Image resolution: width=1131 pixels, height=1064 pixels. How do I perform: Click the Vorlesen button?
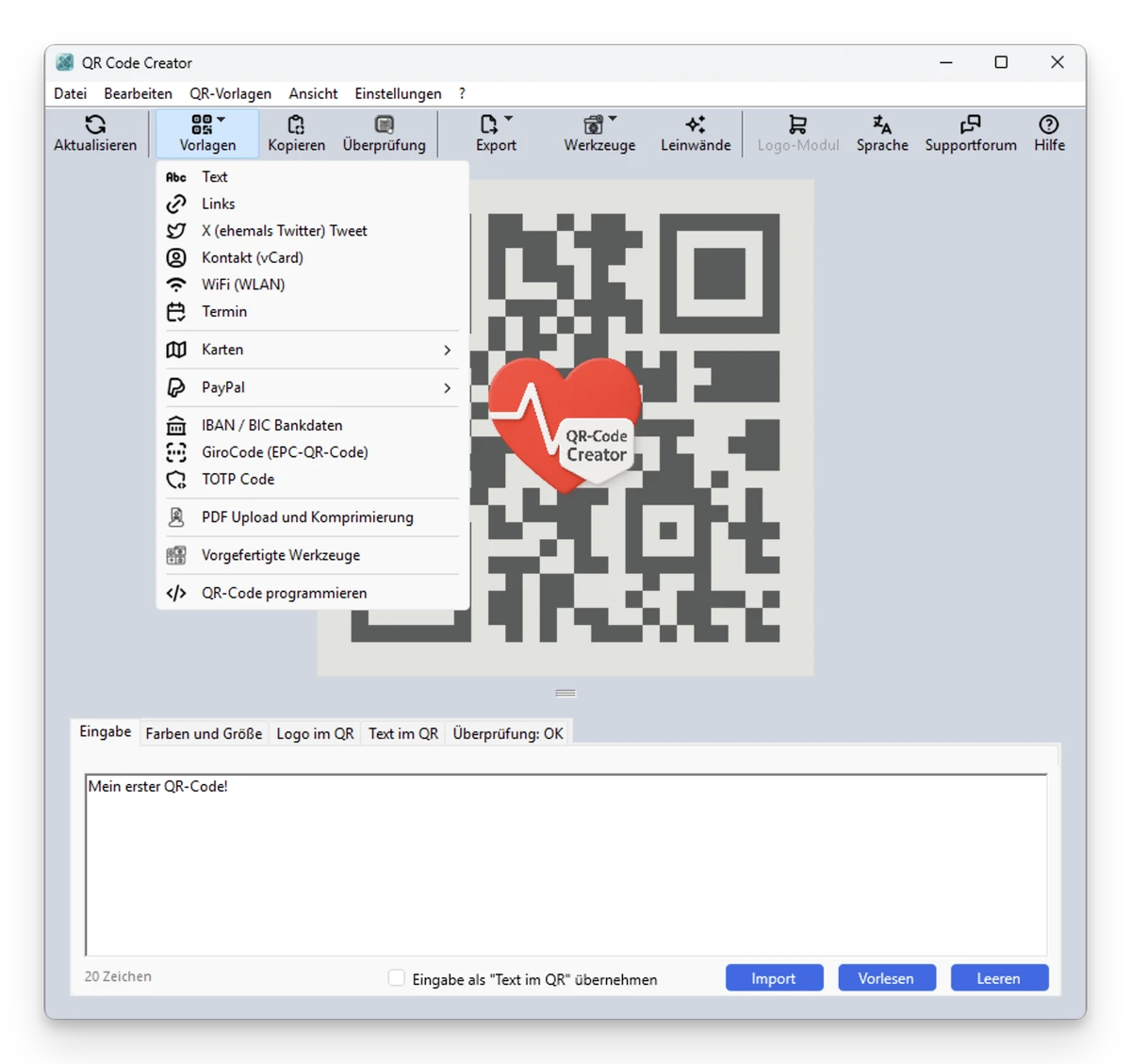[886, 978]
